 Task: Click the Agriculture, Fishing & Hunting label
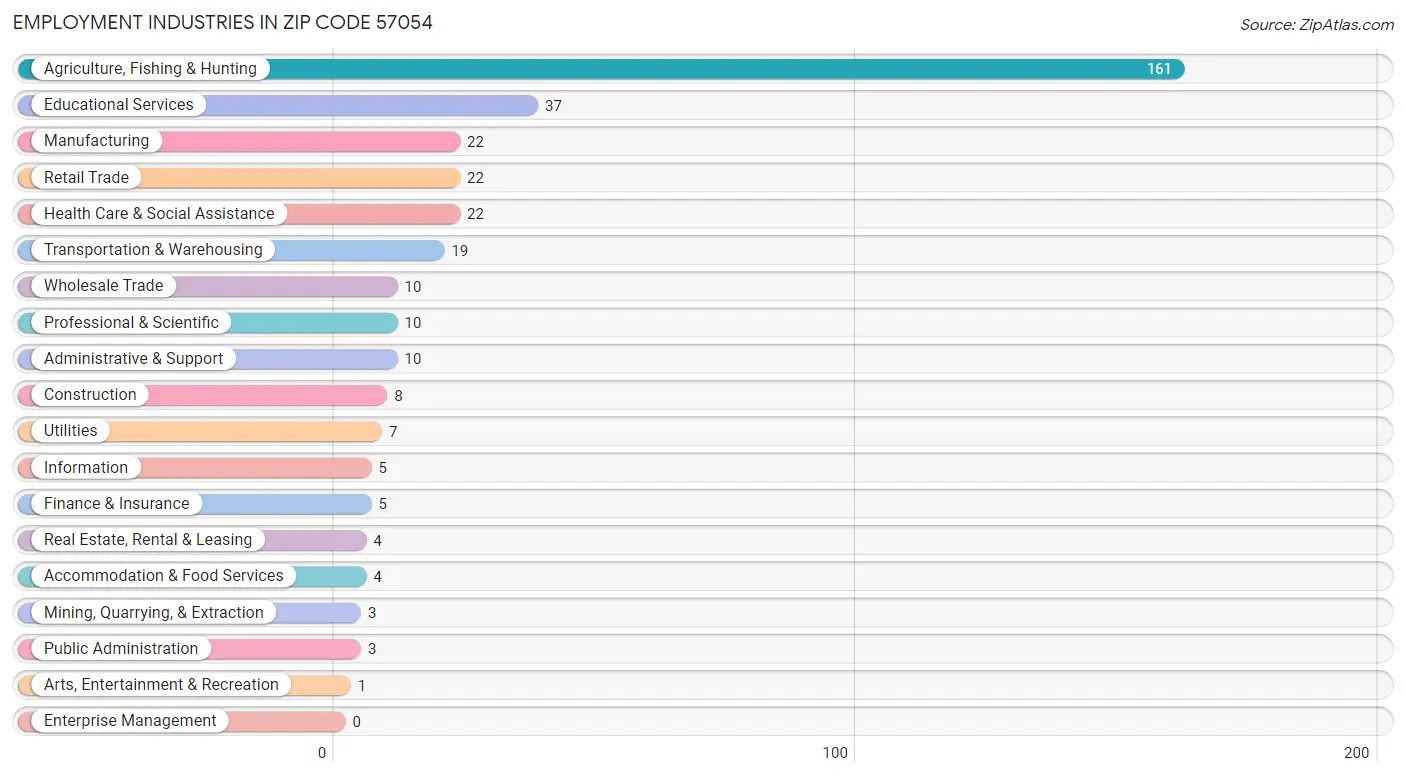coord(150,69)
